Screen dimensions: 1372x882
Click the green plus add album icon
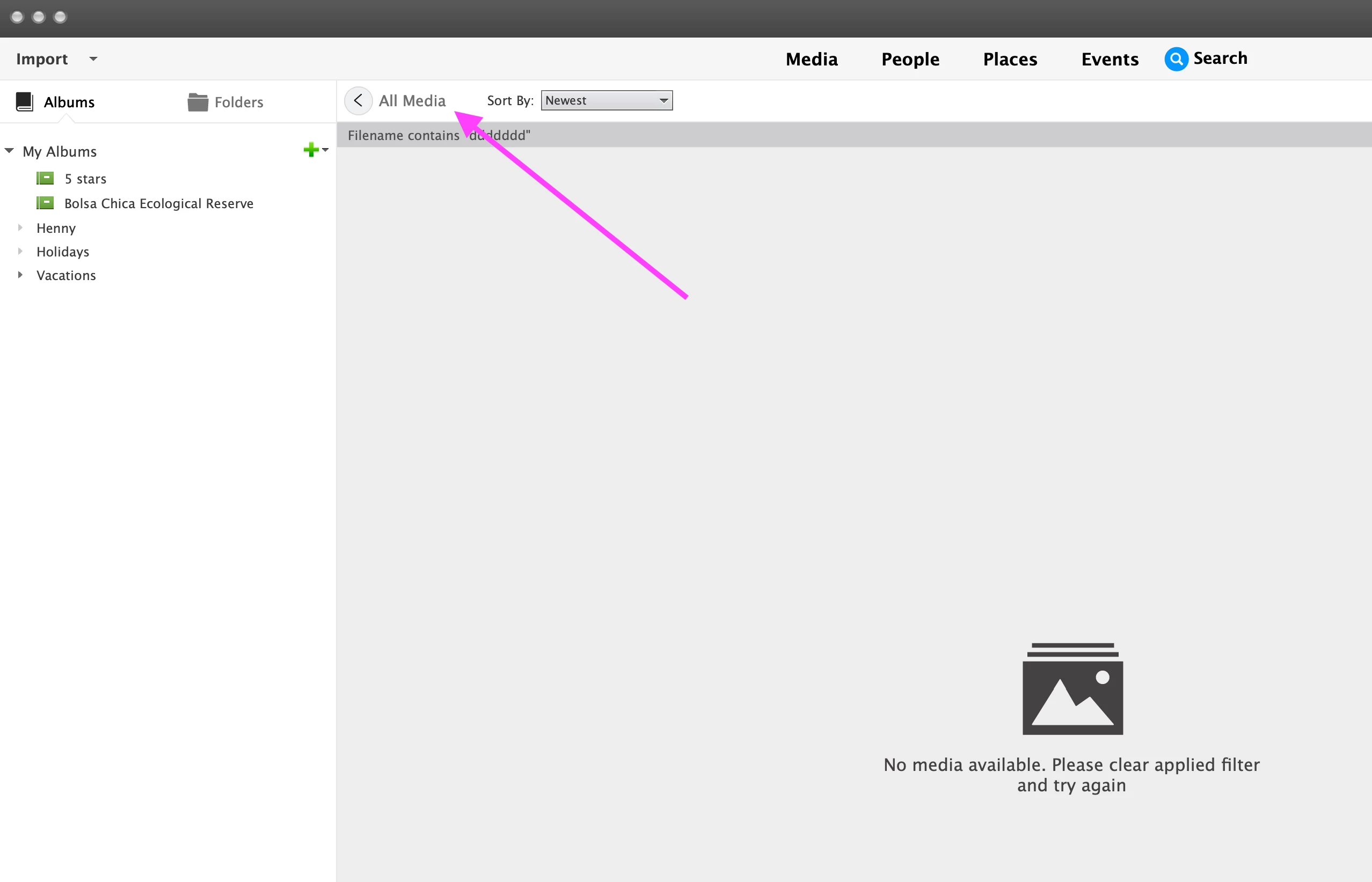(x=310, y=150)
